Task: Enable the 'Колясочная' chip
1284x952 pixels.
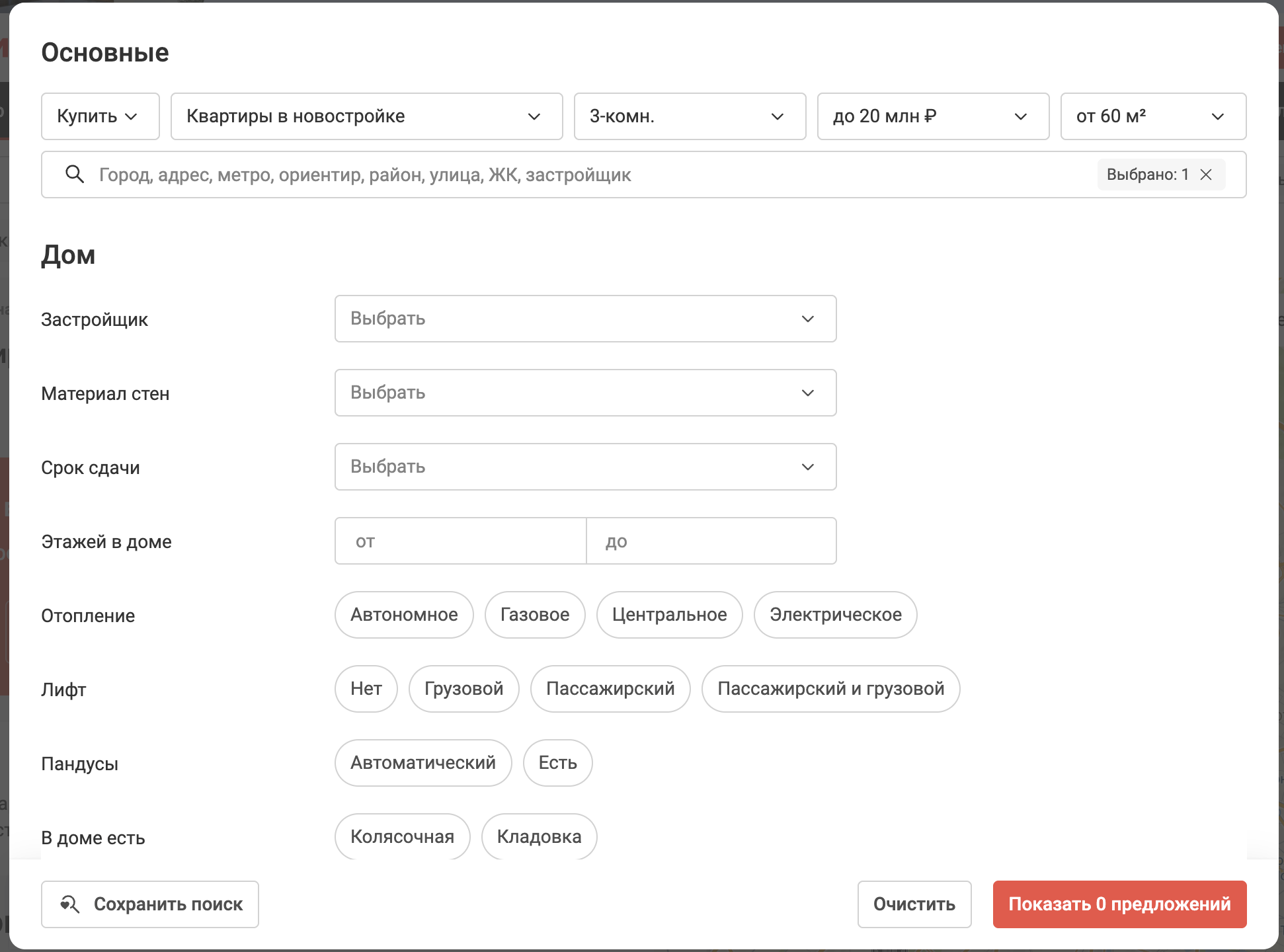Action: coord(402,836)
